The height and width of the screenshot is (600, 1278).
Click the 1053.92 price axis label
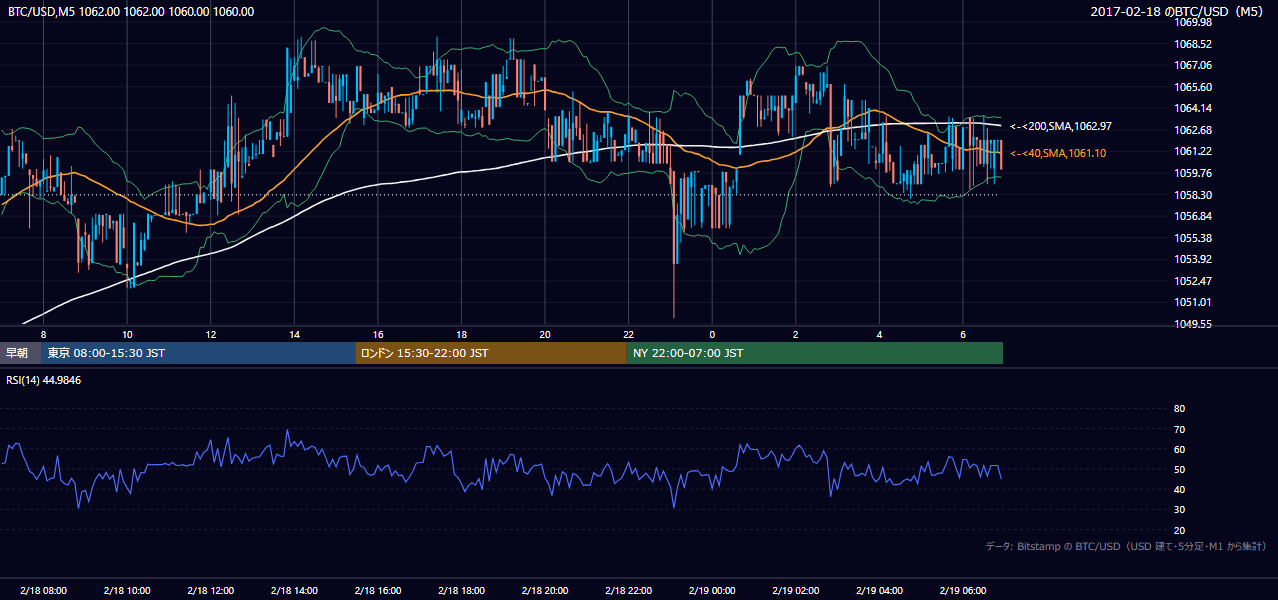click(1194, 259)
